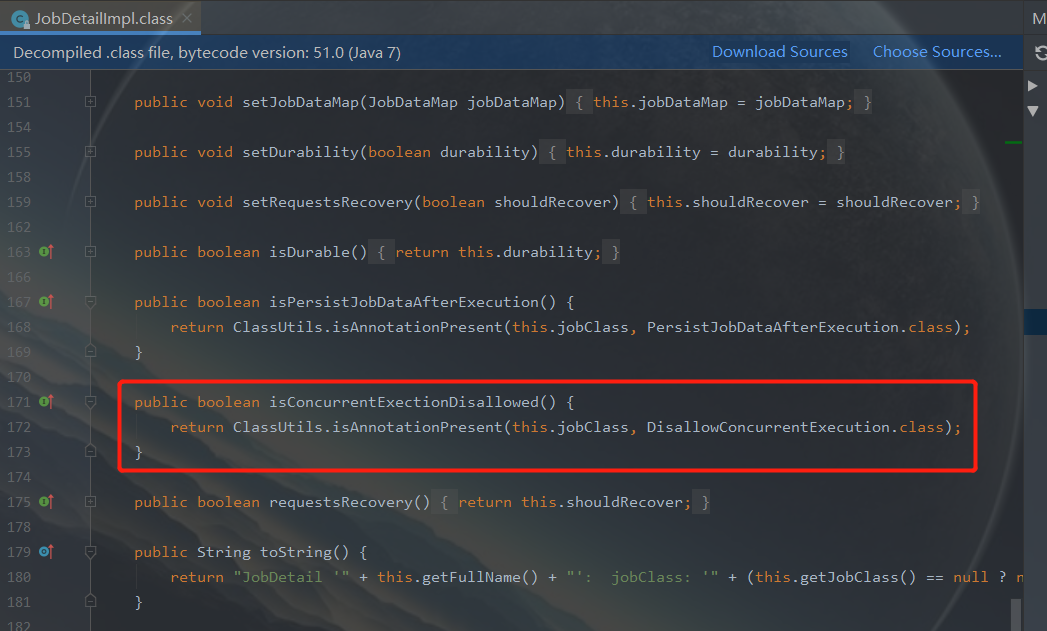Click the Choose Sources... link
Image resolution: width=1047 pixels, height=631 pixels.
(937, 52)
